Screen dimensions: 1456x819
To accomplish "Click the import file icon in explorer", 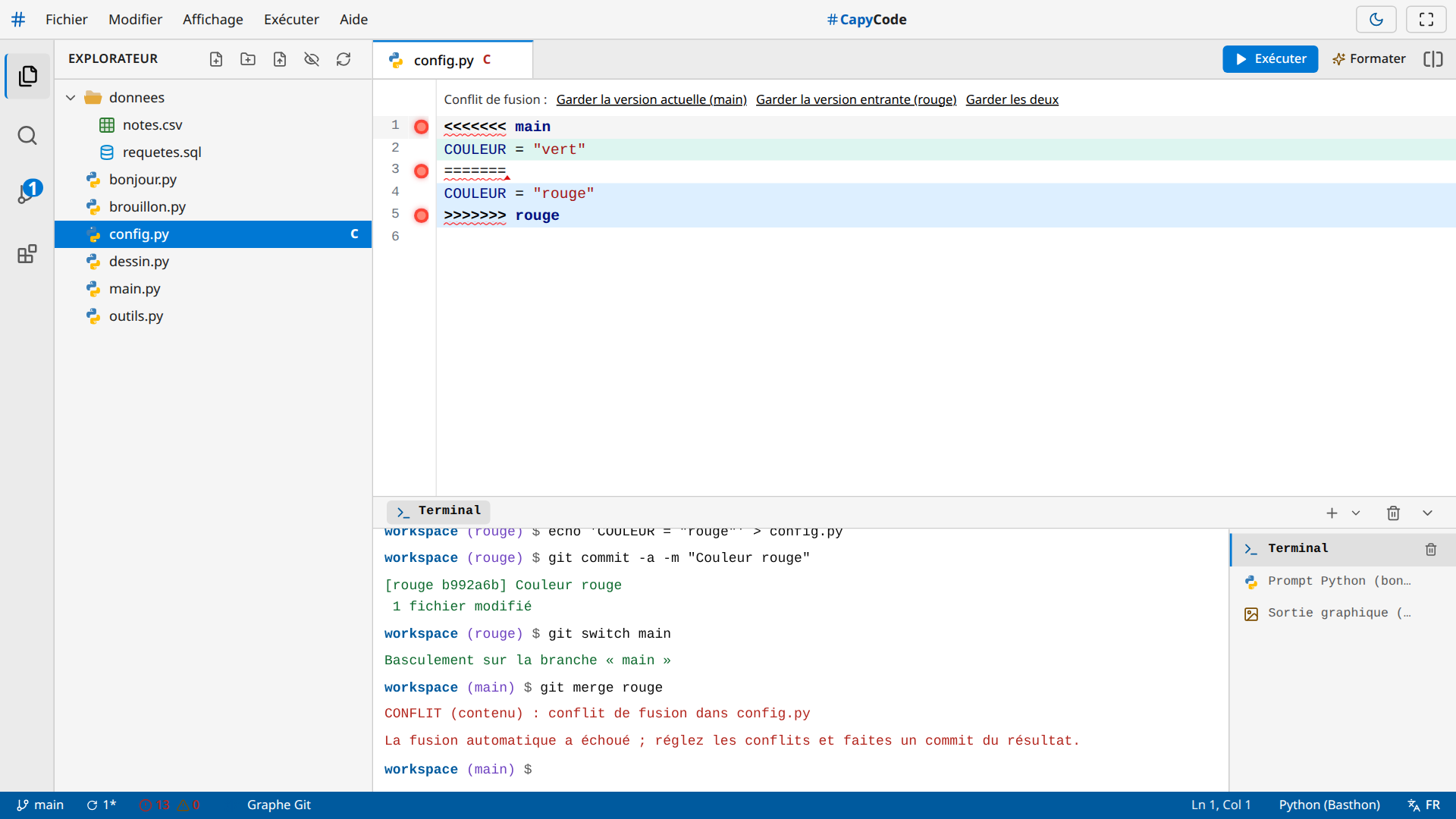I will click(280, 59).
